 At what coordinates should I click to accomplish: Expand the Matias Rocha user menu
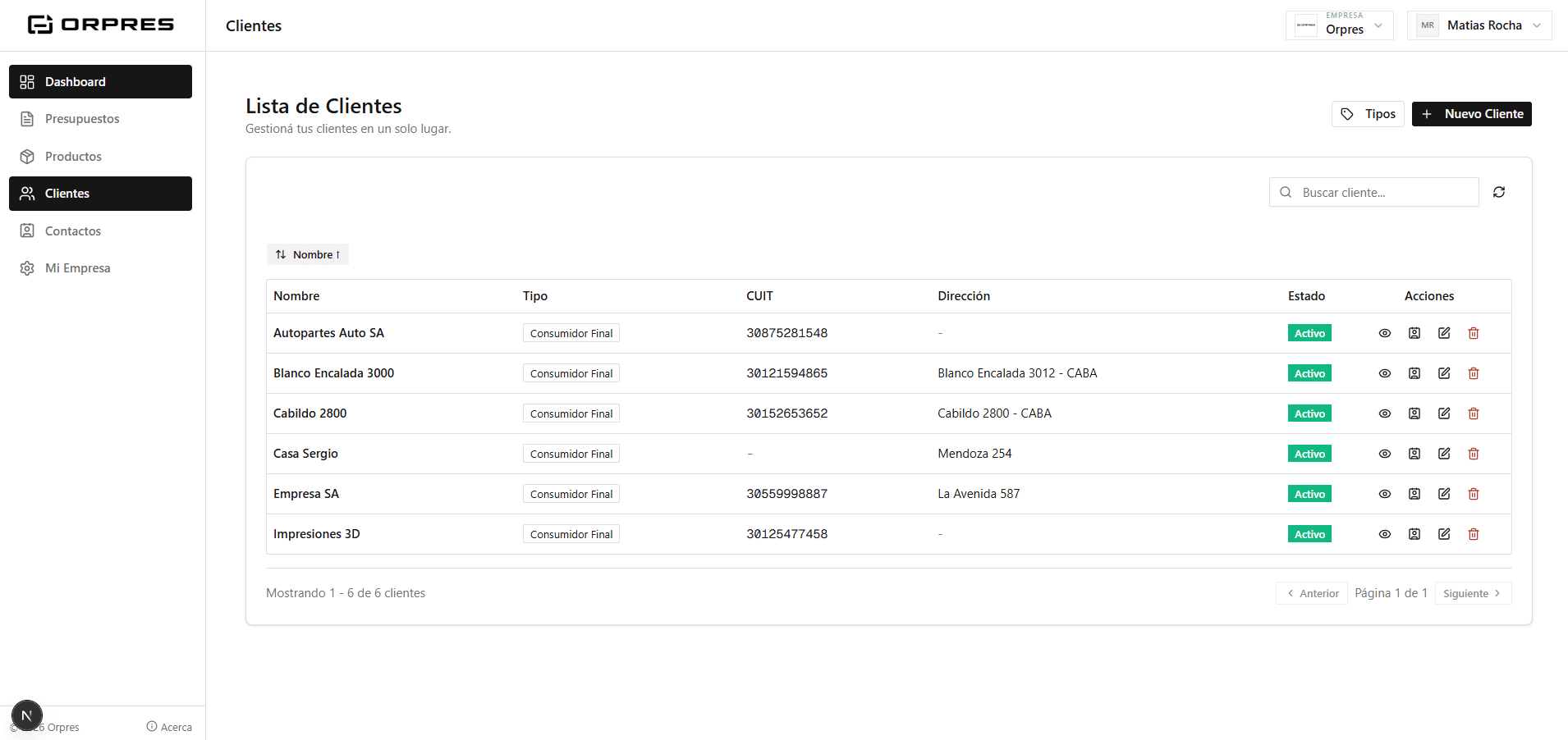[1479, 25]
